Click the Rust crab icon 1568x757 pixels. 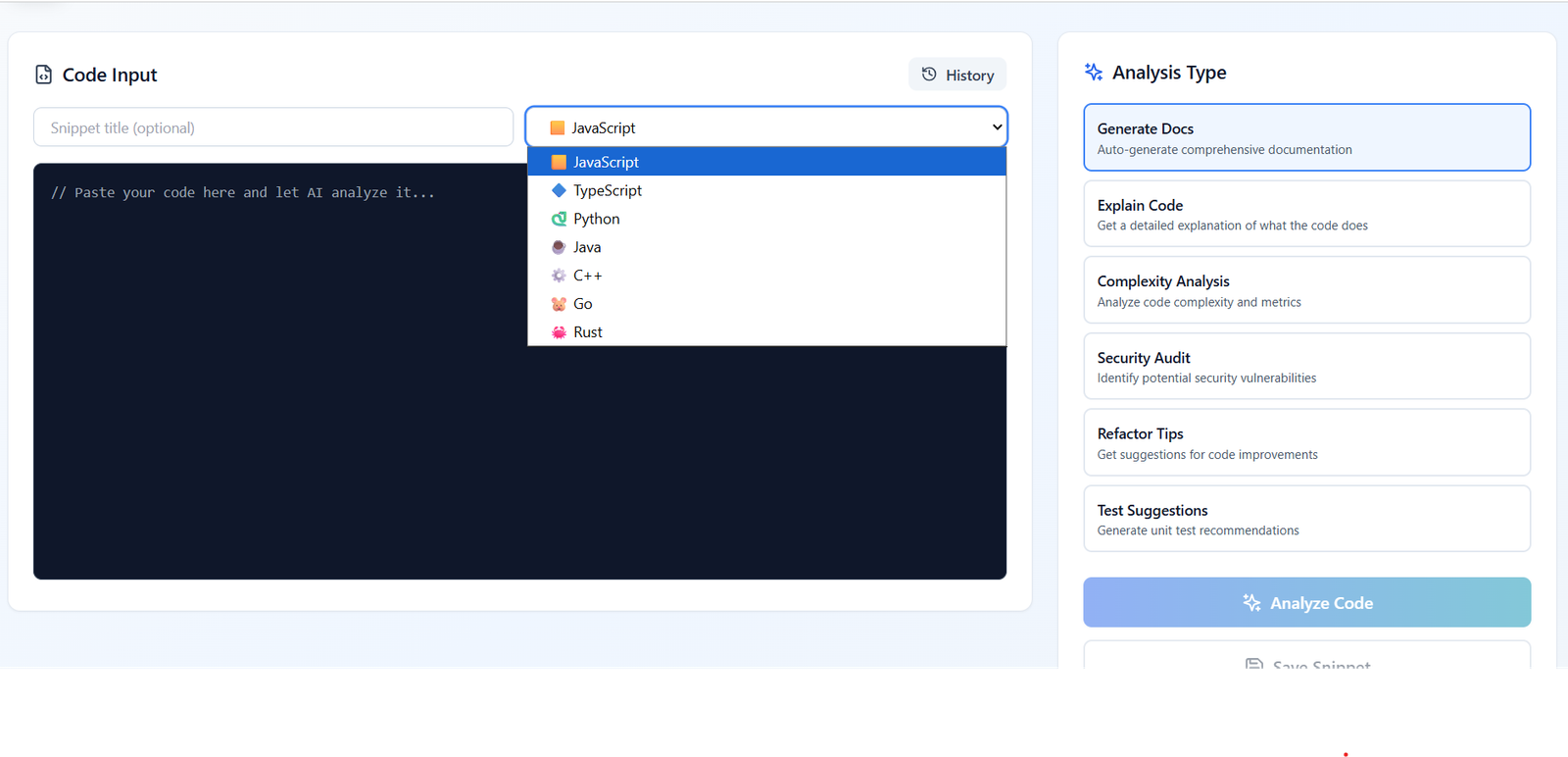click(x=559, y=332)
